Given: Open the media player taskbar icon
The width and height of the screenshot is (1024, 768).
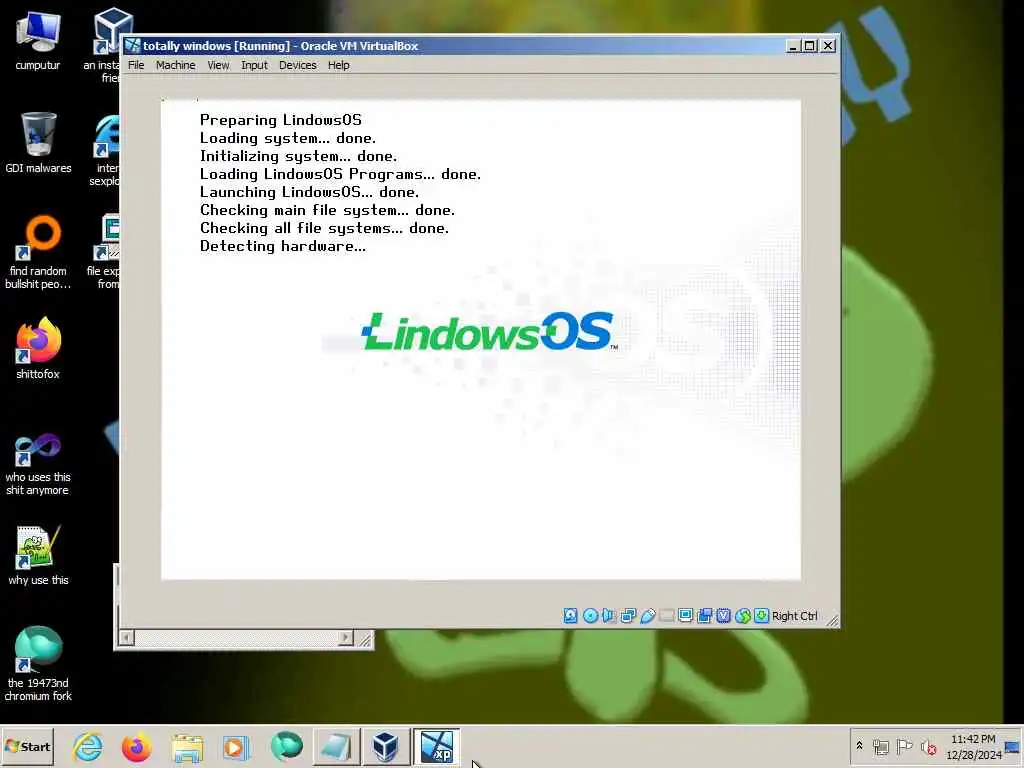Looking at the screenshot, I should point(236,747).
